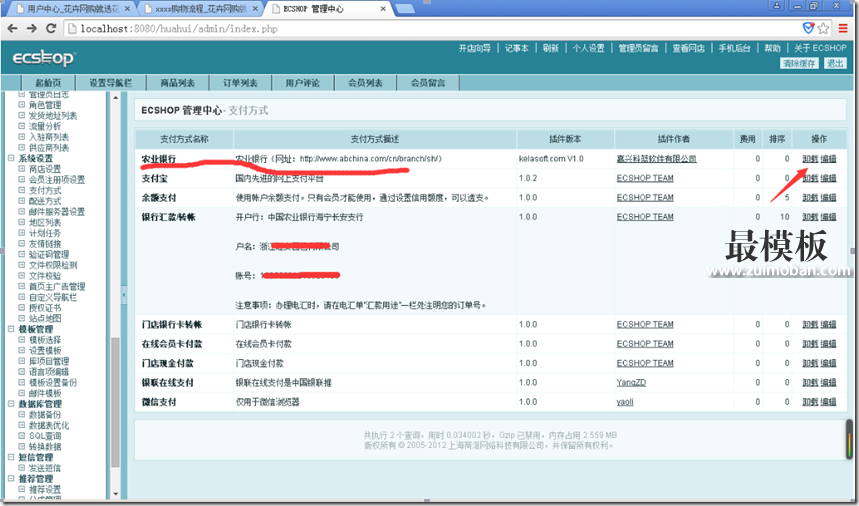Image resolution: width=859 pixels, height=506 pixels.
Task: Open the new tab button
Action: 404,9
